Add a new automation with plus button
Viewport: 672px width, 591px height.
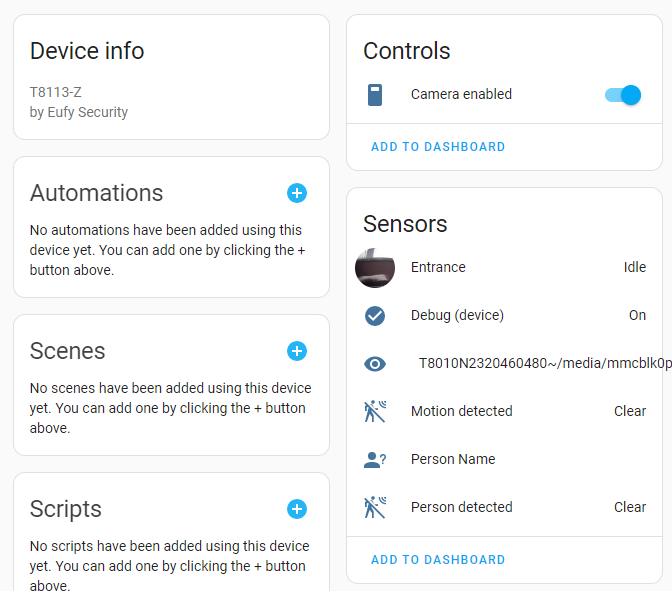[x=297, y=193]
